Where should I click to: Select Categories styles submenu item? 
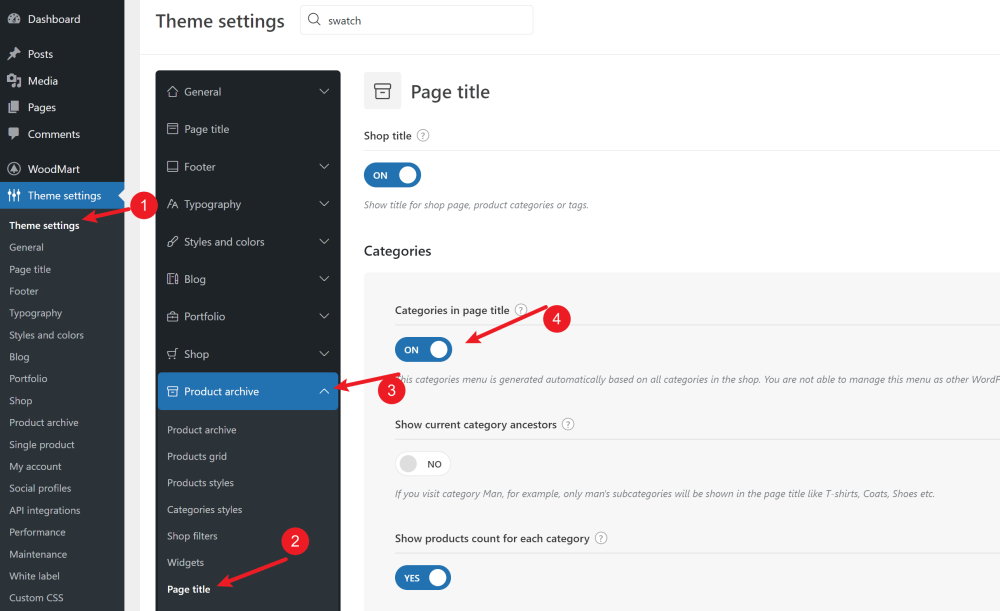coord(205,510)
